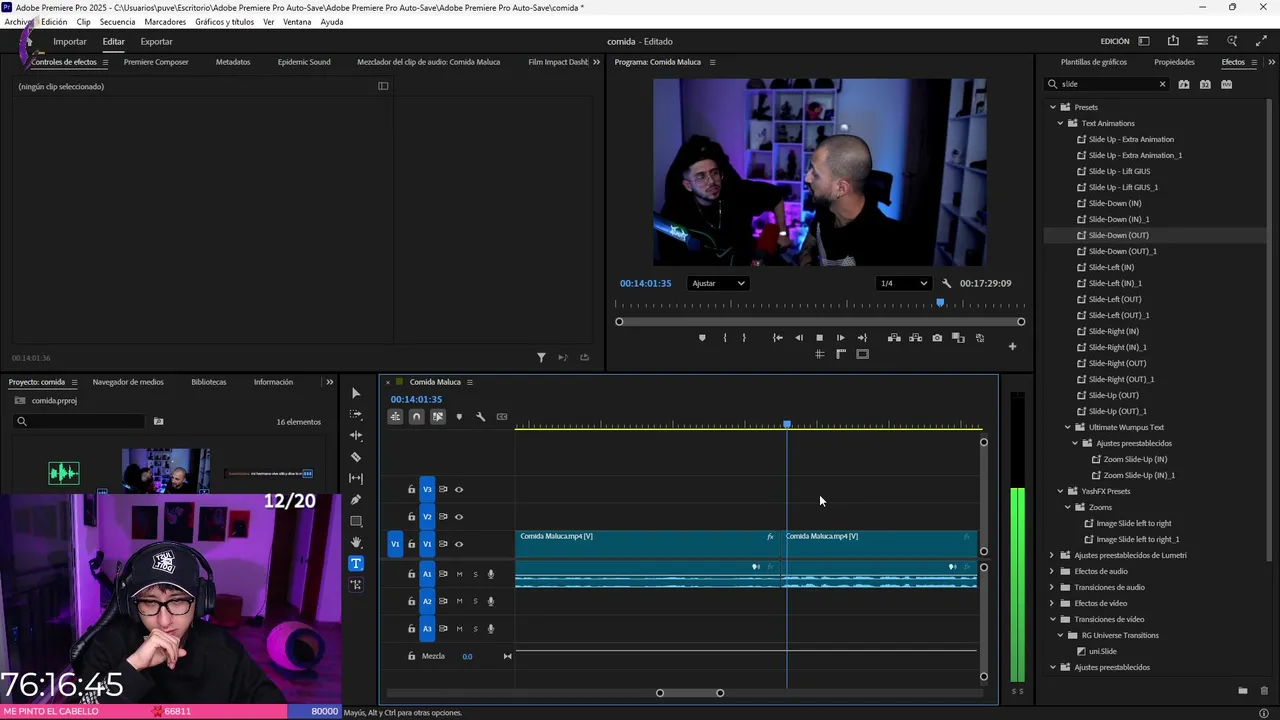The image size is (1280, 720).
Task: Open the button editor plus icon
Action: click(x=1012, y=346)
